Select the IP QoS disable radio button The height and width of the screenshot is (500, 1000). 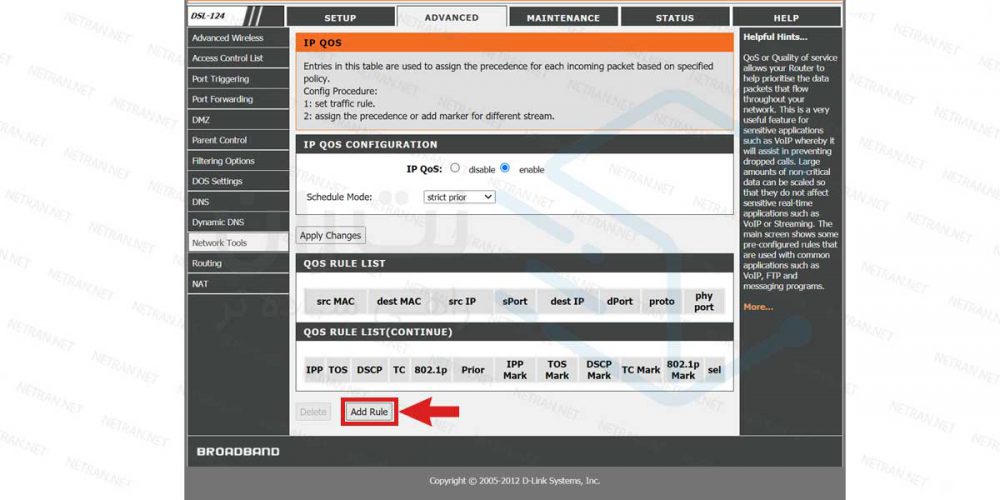coord(455,169)
